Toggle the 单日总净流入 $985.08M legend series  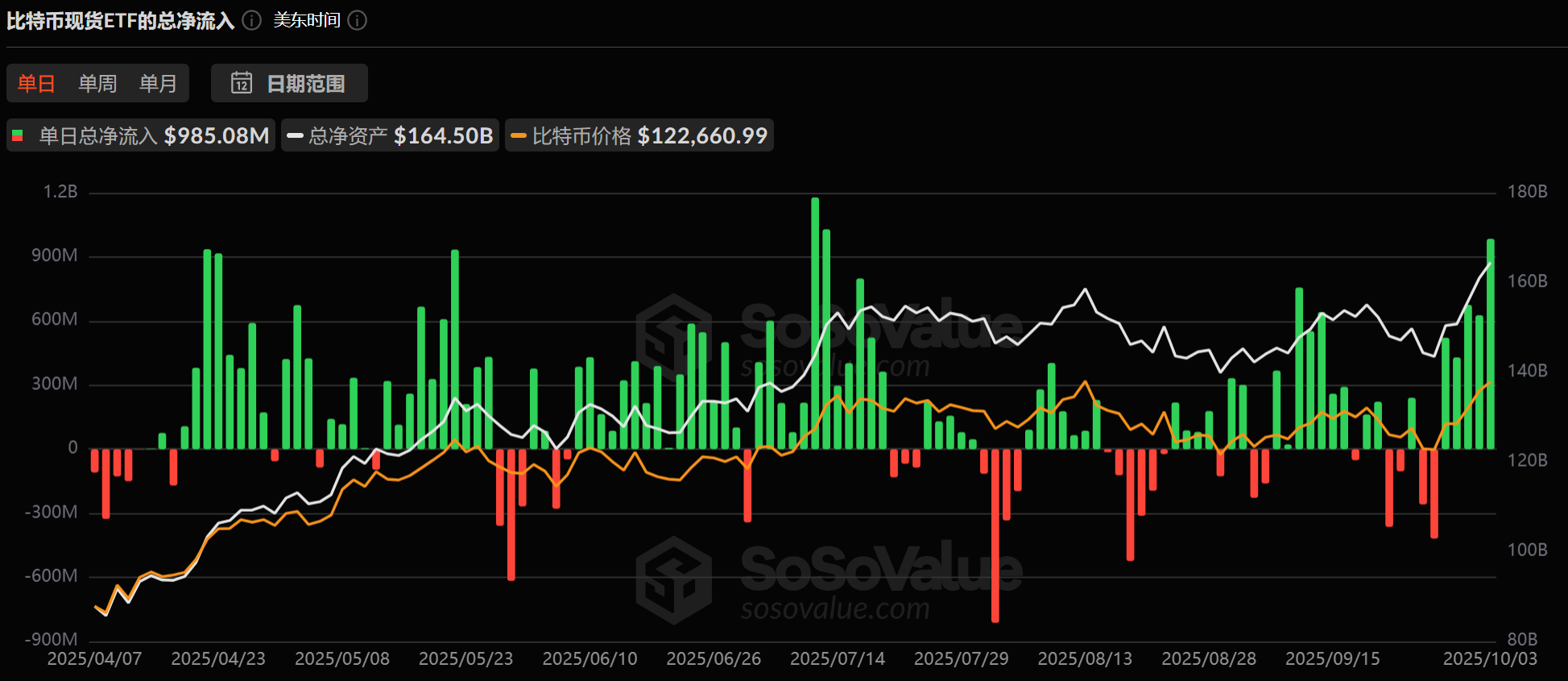(142, 135)
